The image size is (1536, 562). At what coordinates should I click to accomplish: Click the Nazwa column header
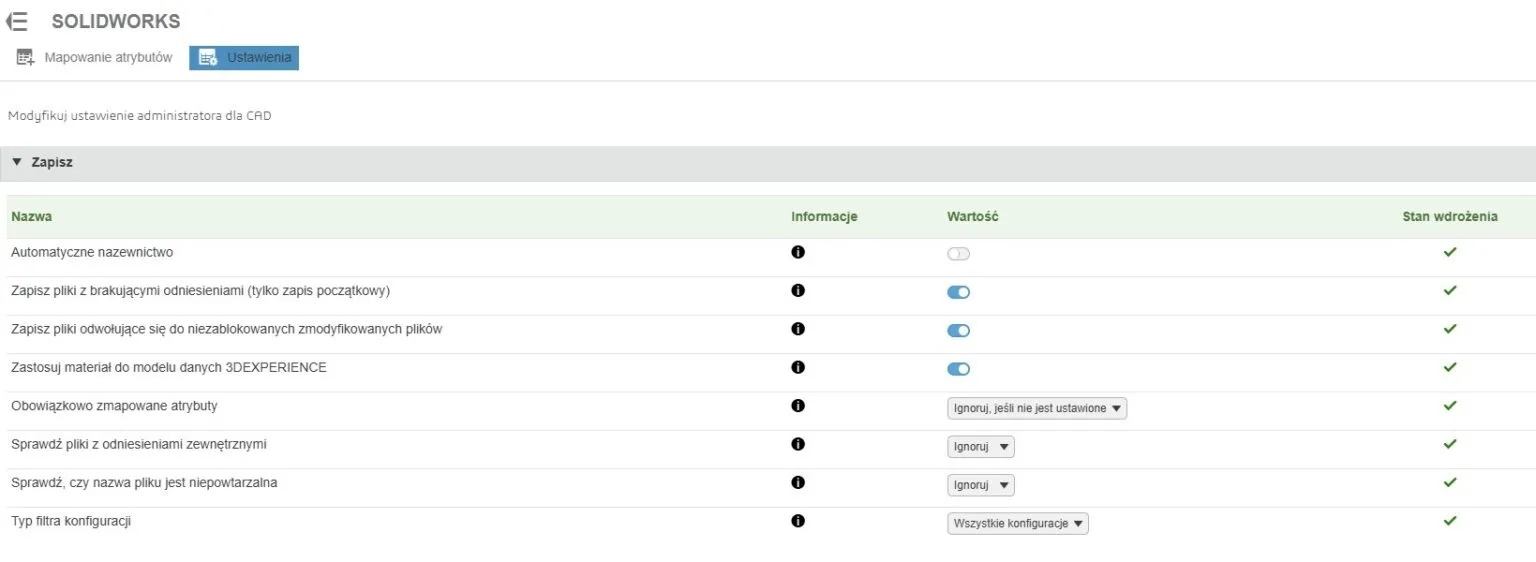(32, 216)
